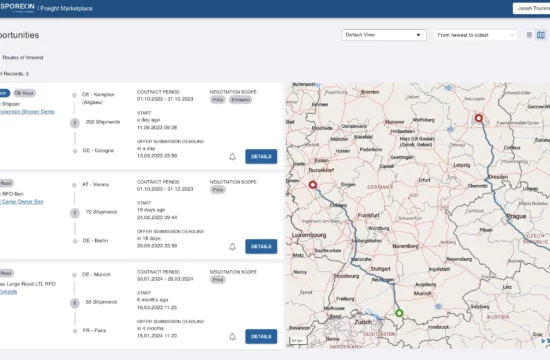The height and width of the screenshot is (360, 550).
Task: Open Details for the Munich to Paris offer
Action: tap(261, 336)
